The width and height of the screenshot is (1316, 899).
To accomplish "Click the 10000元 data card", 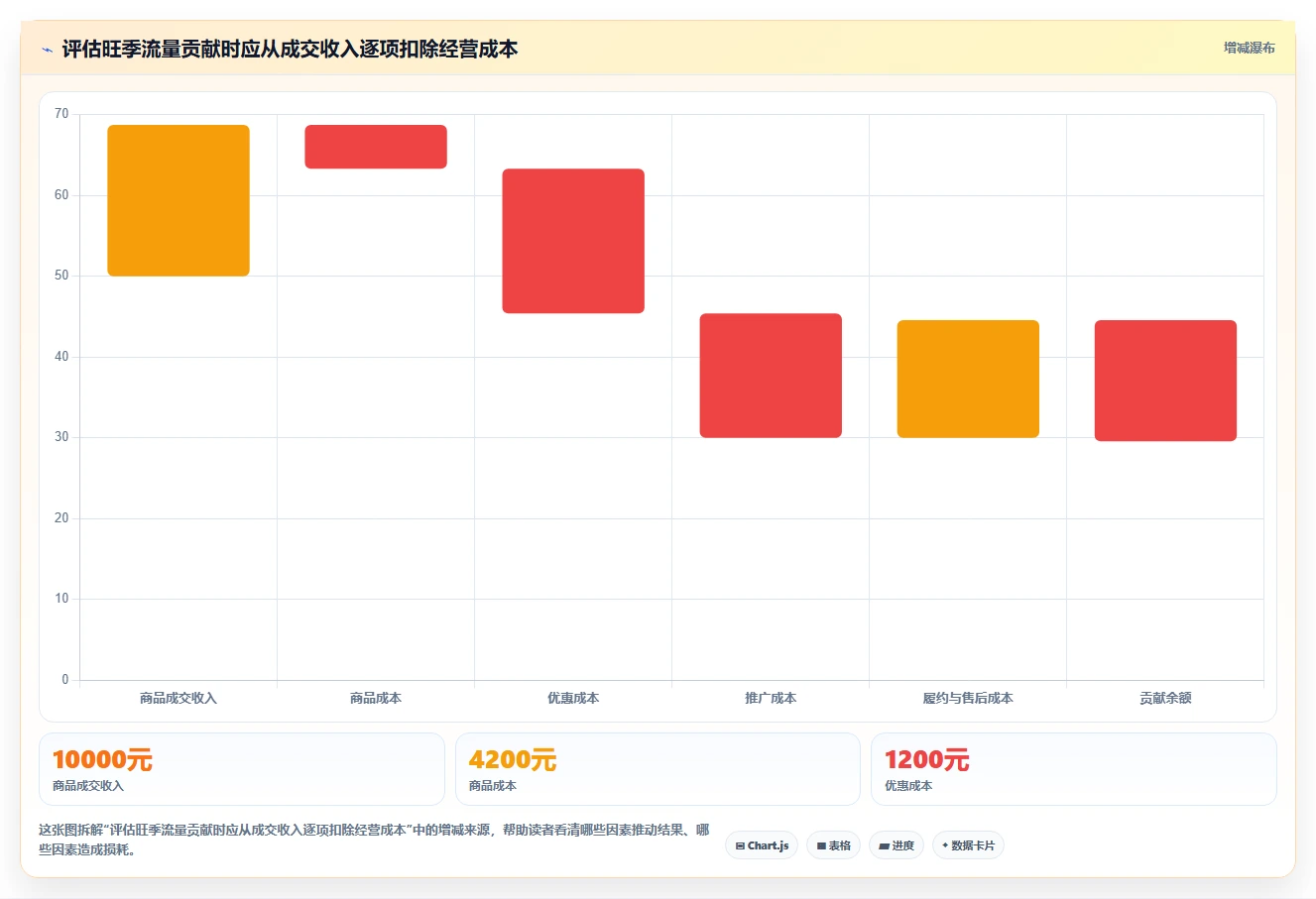I will click(x=242, y=769).
